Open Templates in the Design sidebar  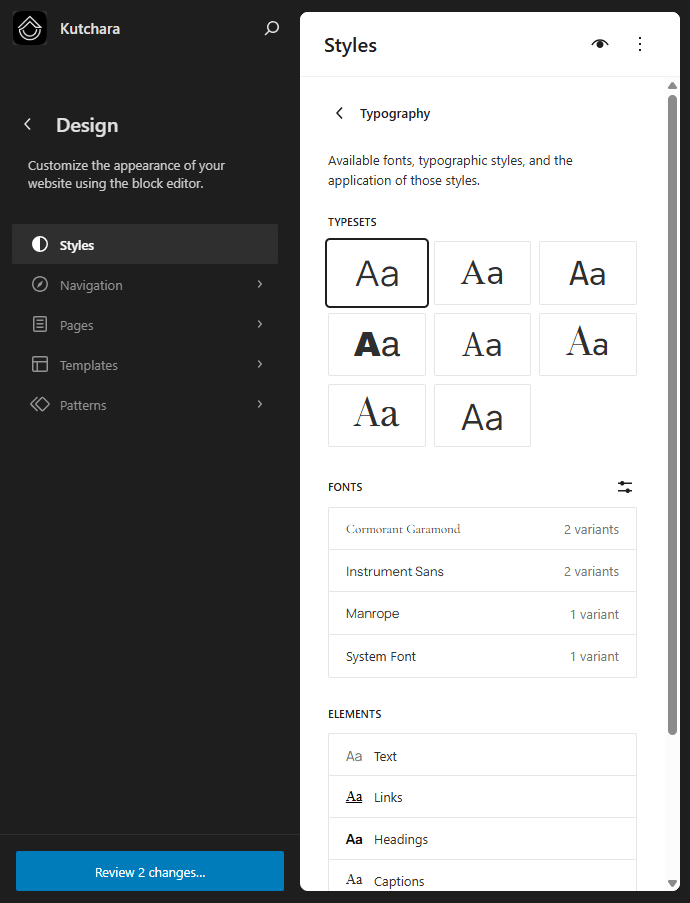(145, 365)
